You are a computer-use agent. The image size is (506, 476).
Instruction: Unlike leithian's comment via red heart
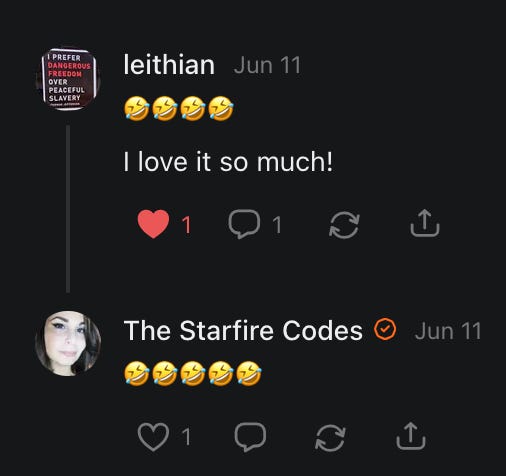153,224
